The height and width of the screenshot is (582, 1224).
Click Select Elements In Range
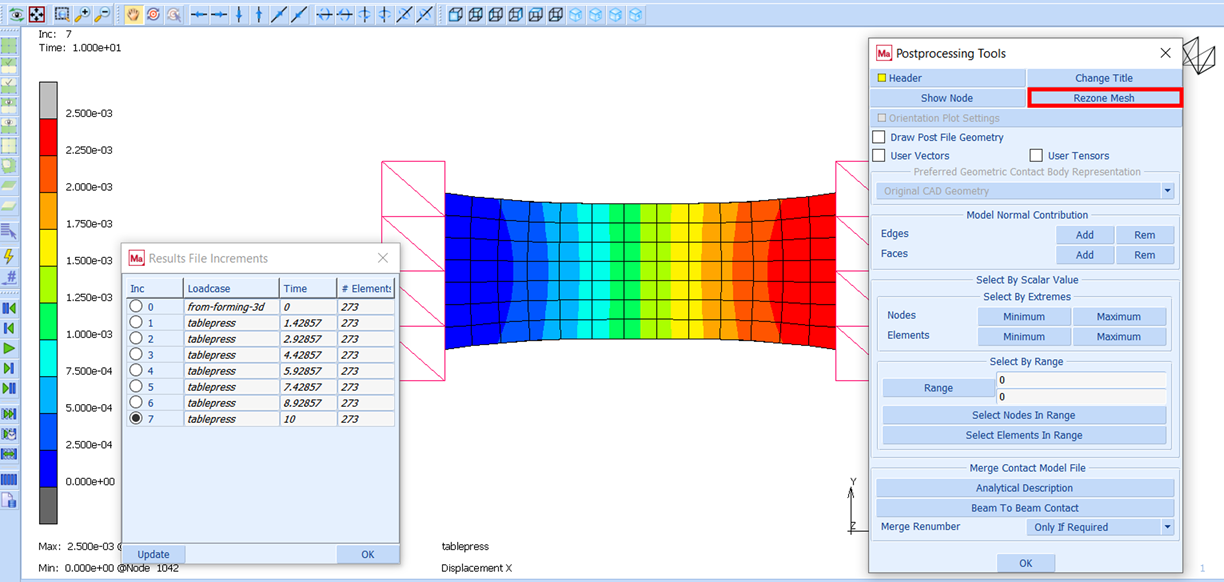pos(1025,435)
